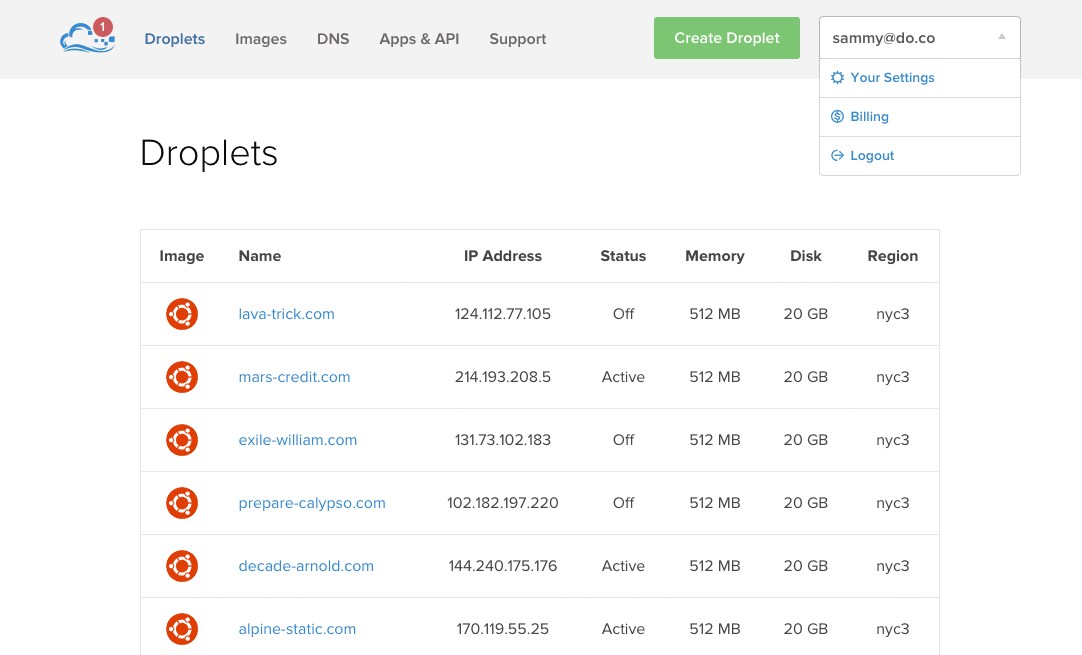Screen dimensions: 1082x655
Task: Open the DNS nav item
Action: [x=333, y=39]
